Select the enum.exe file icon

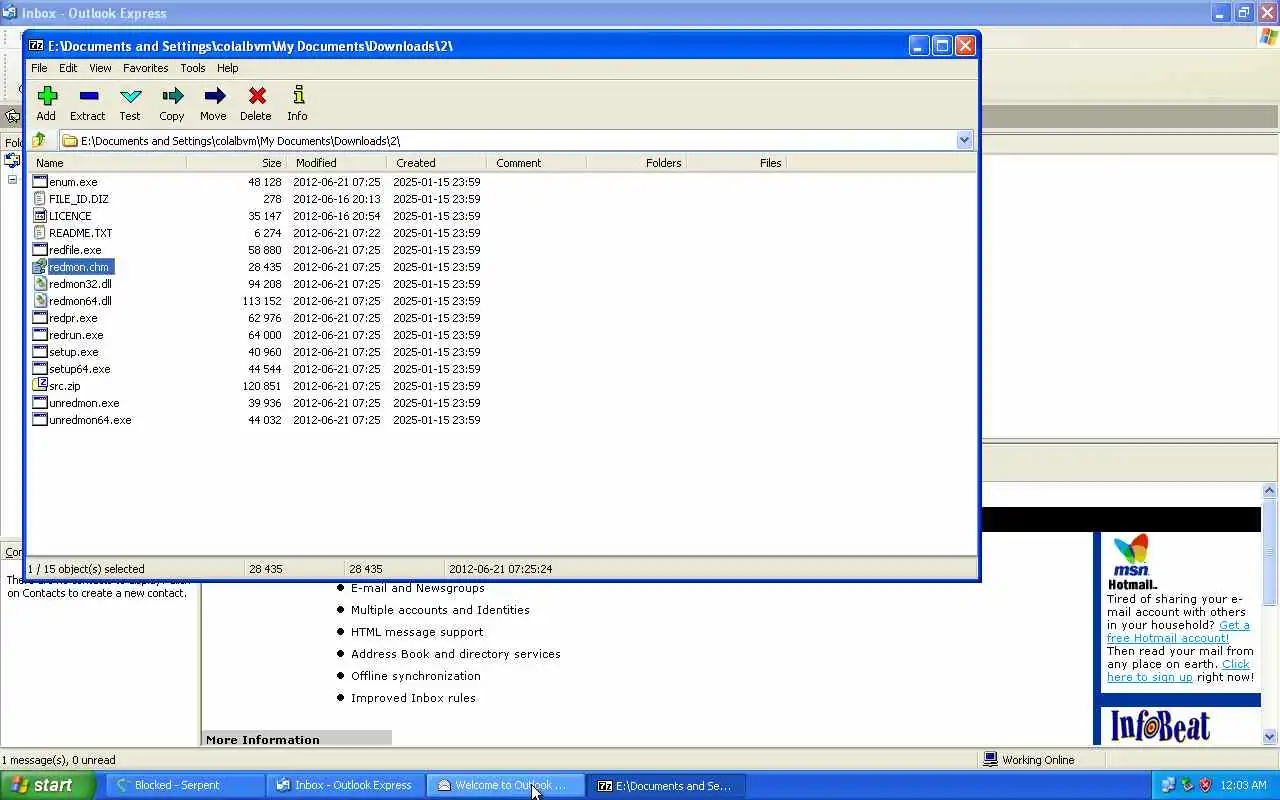(x=40, y=182)
